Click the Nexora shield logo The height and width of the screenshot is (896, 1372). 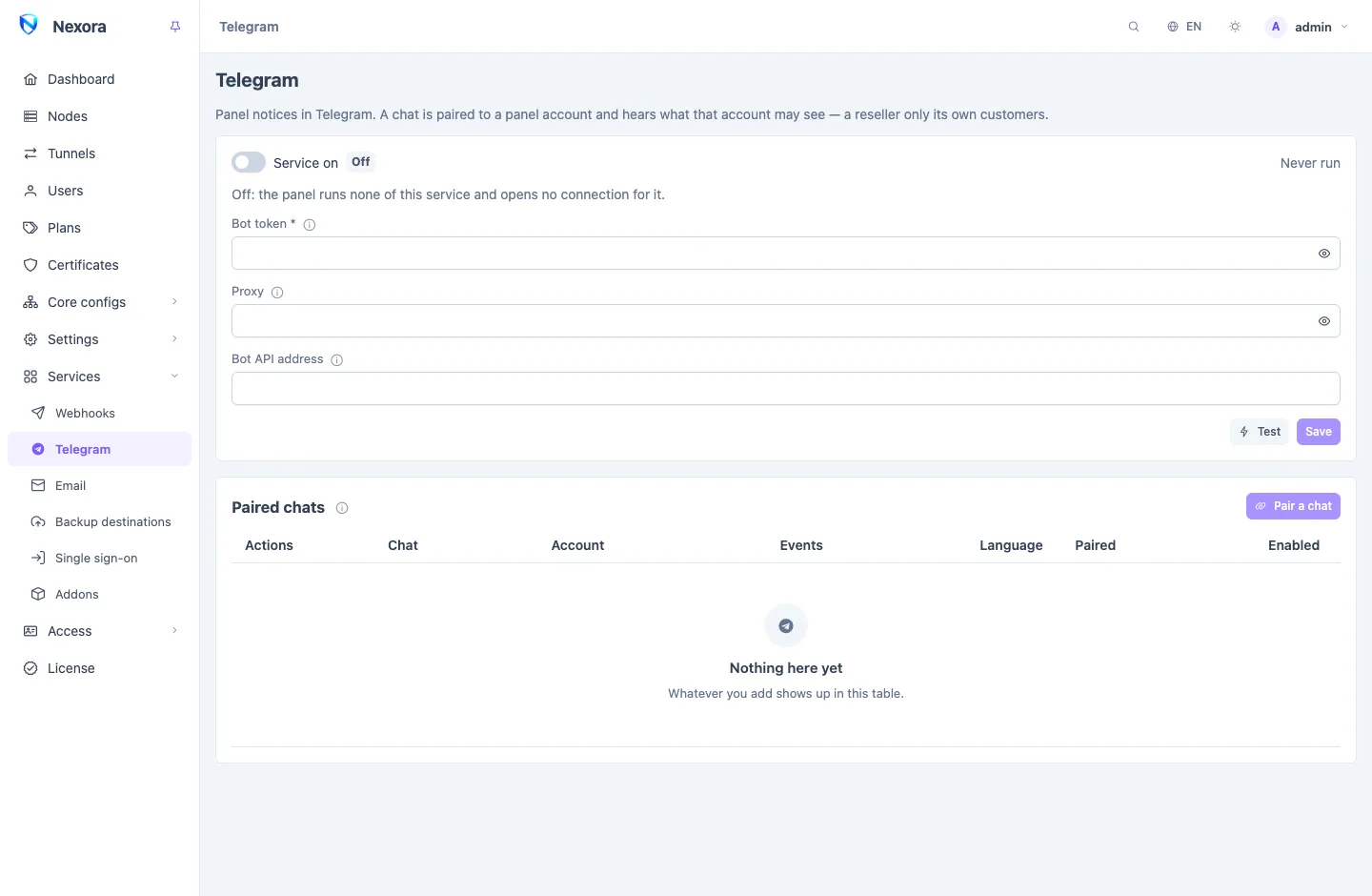[29, 25]
